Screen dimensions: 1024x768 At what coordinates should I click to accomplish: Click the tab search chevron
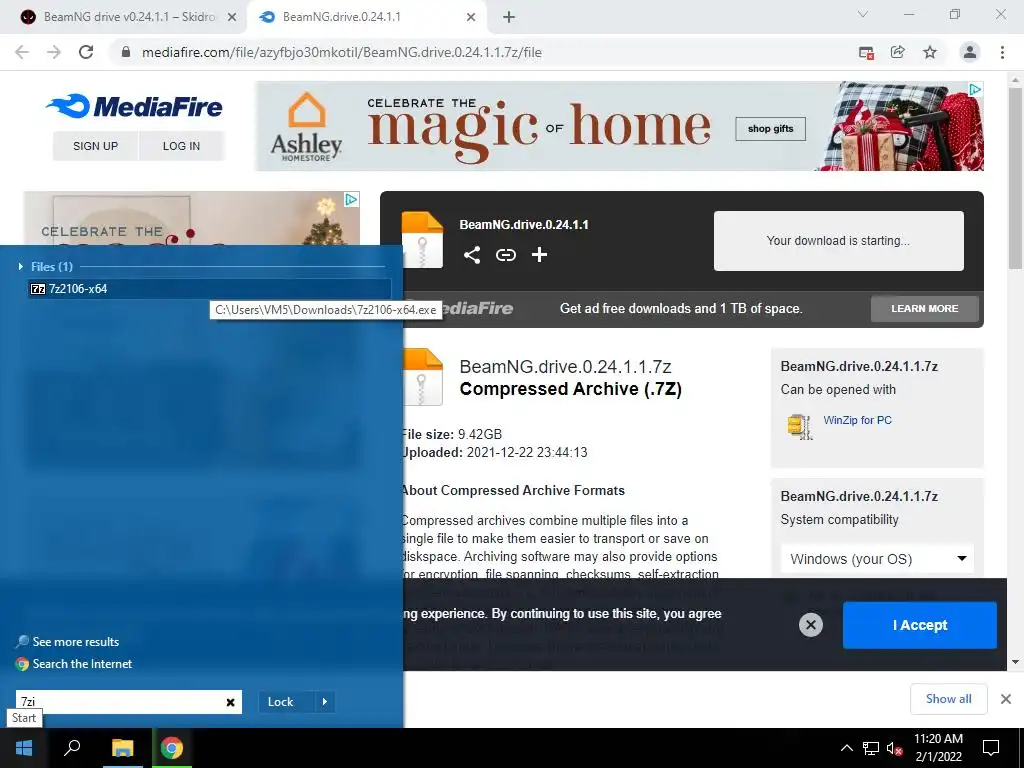[863, 14]
